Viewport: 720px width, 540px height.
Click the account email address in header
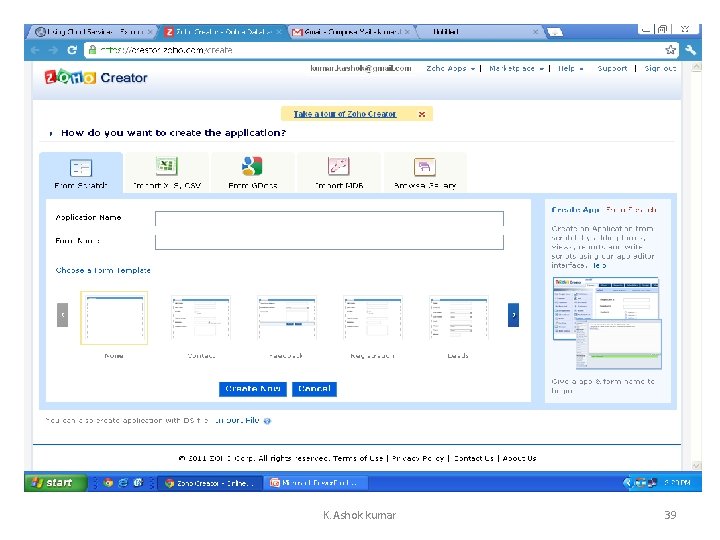[360, 68]
